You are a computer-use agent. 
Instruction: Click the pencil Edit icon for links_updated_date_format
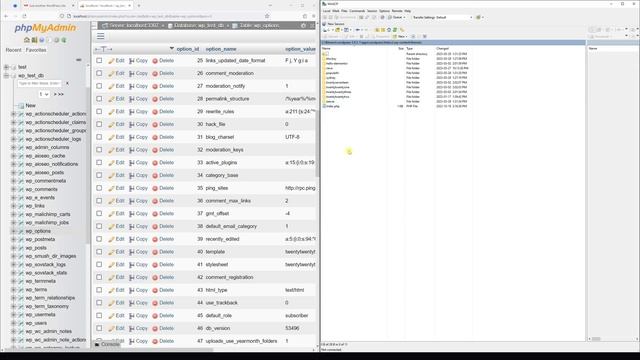(x=111, y=61)
